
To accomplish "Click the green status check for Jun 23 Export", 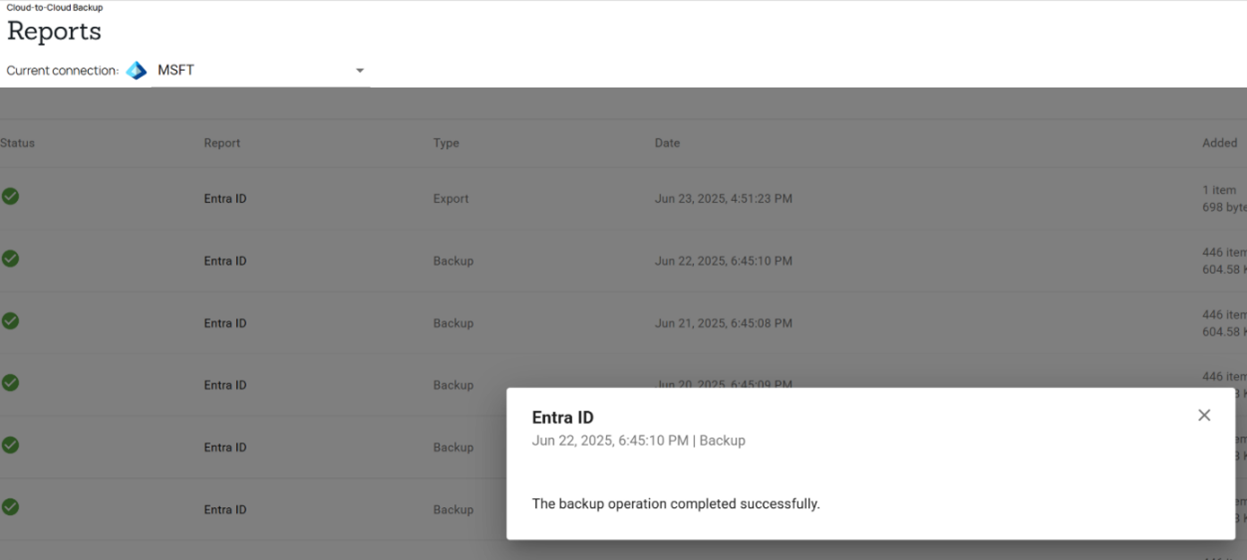I will coord(10,197).
